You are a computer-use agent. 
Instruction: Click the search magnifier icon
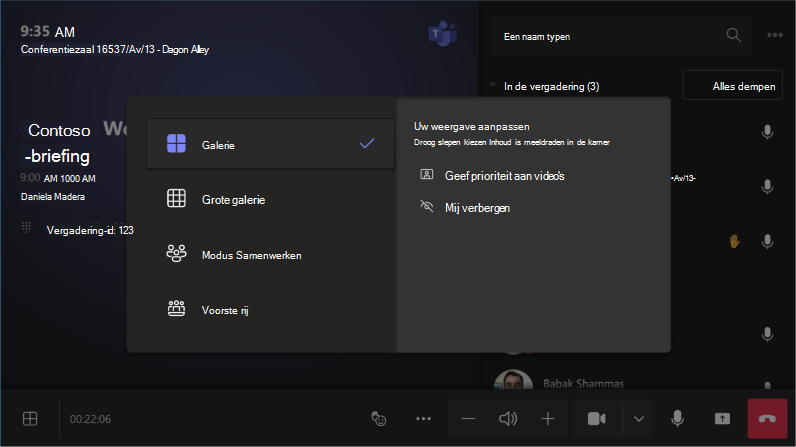733,35
